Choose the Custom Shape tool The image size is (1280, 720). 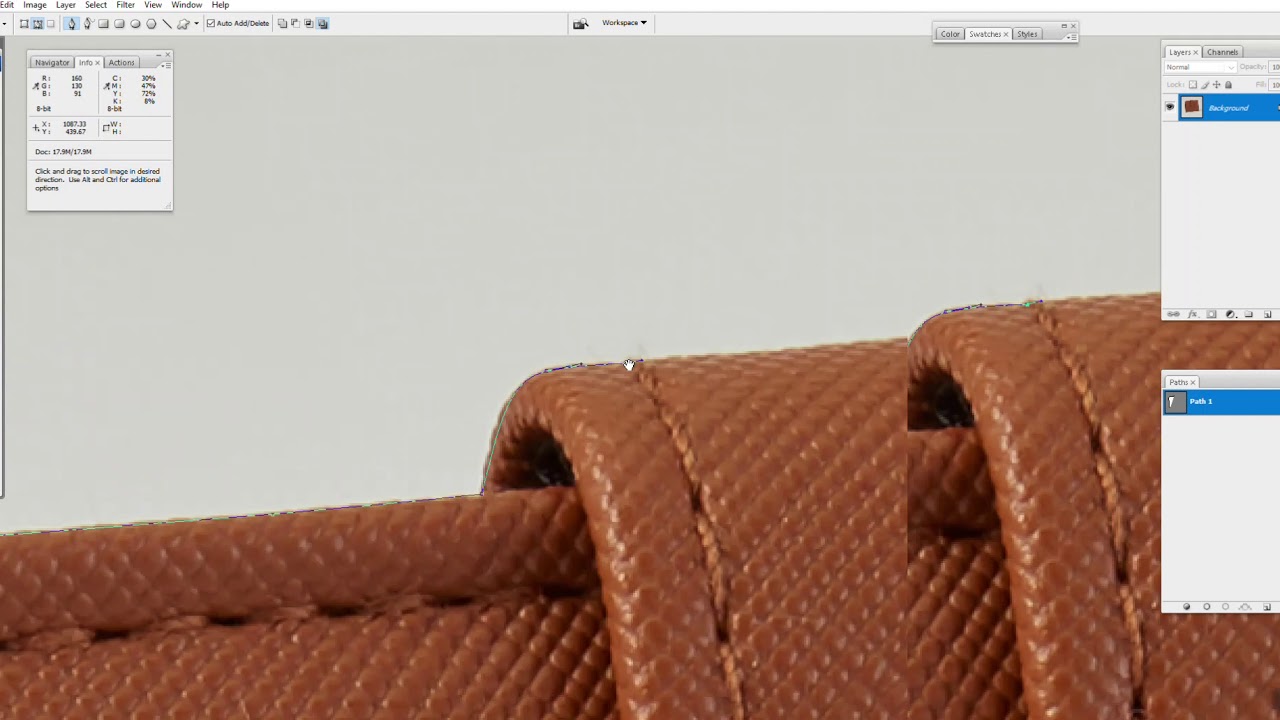[183, 23]
